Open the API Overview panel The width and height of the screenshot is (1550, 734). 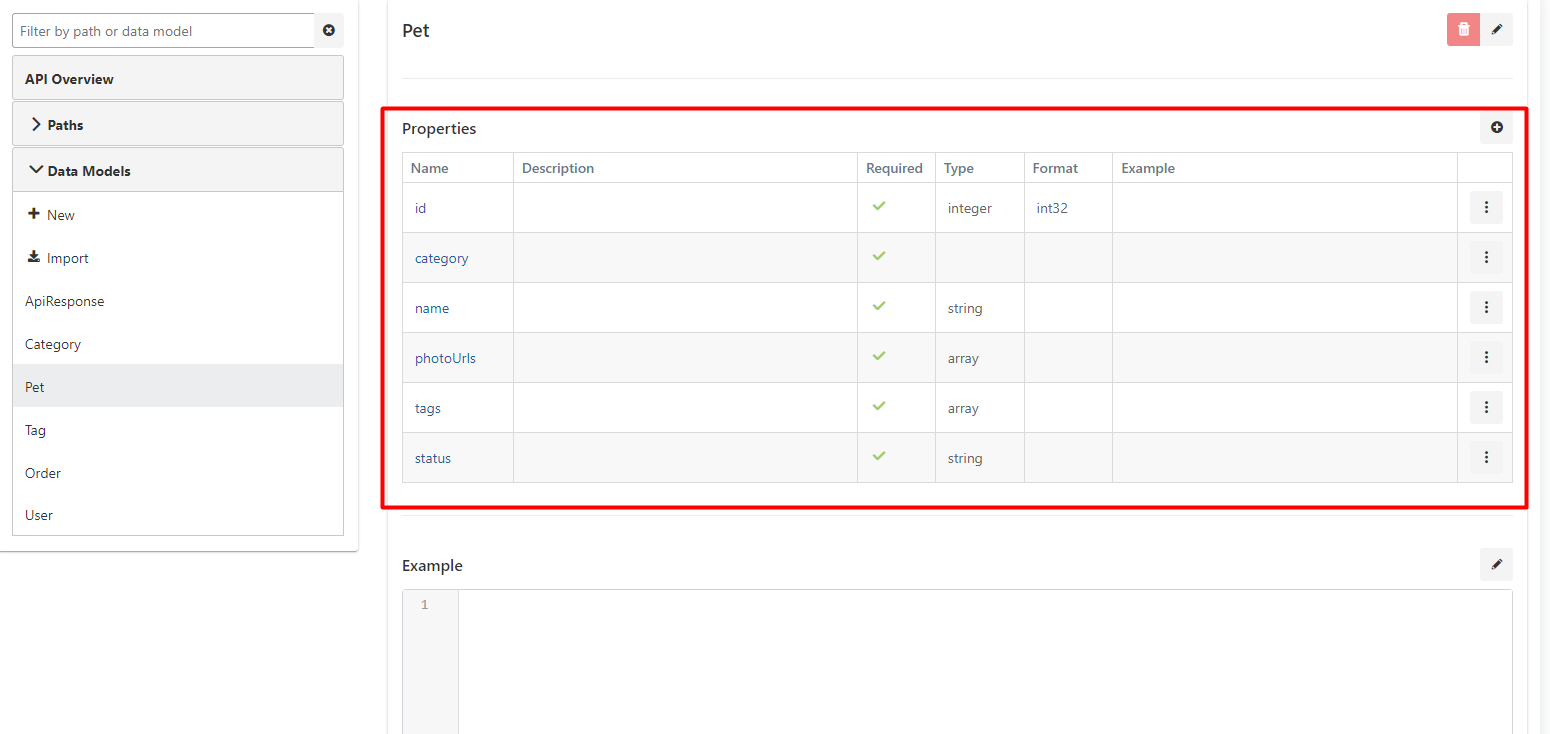[69, 79]
